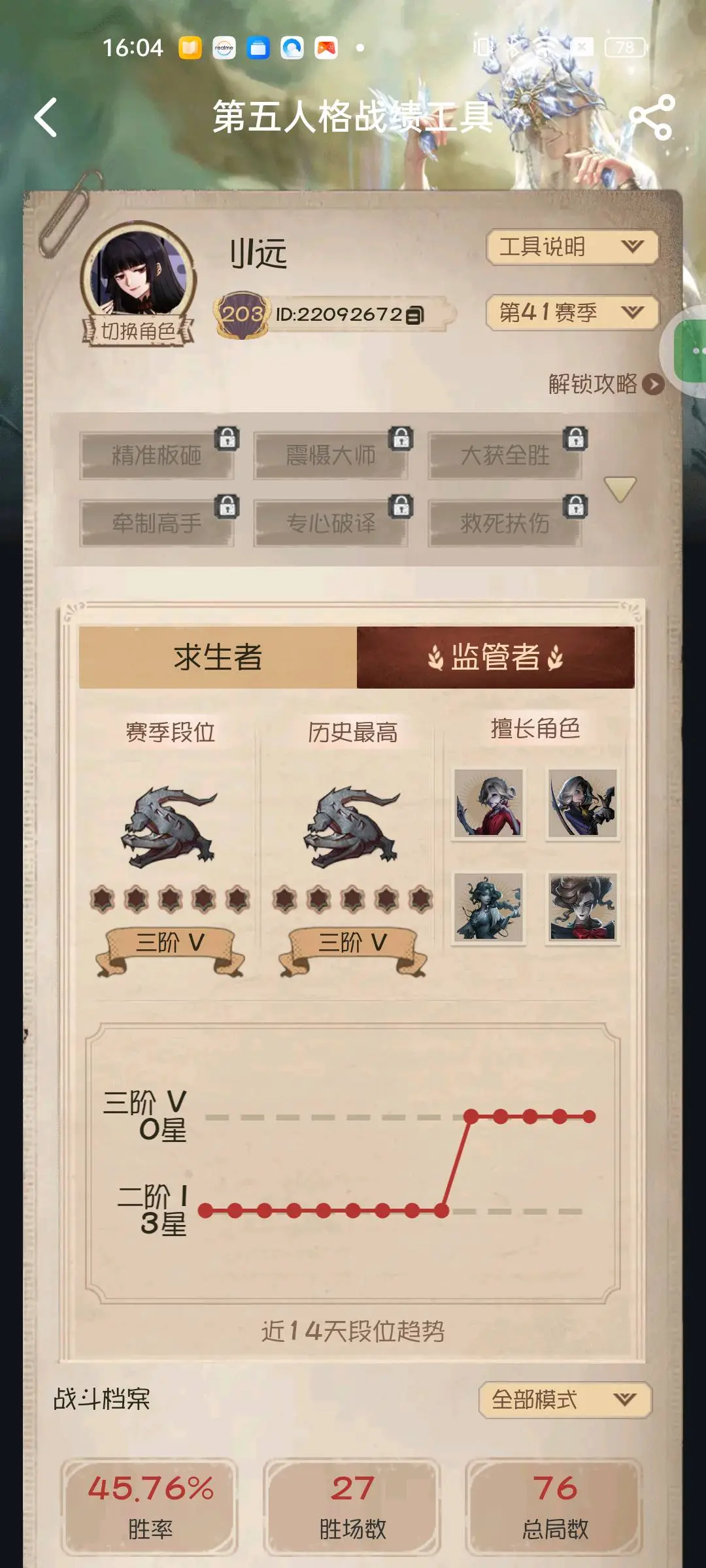Tap the locked 震慑大师 badge
706x1568 pixels.
tap(331, 455)
